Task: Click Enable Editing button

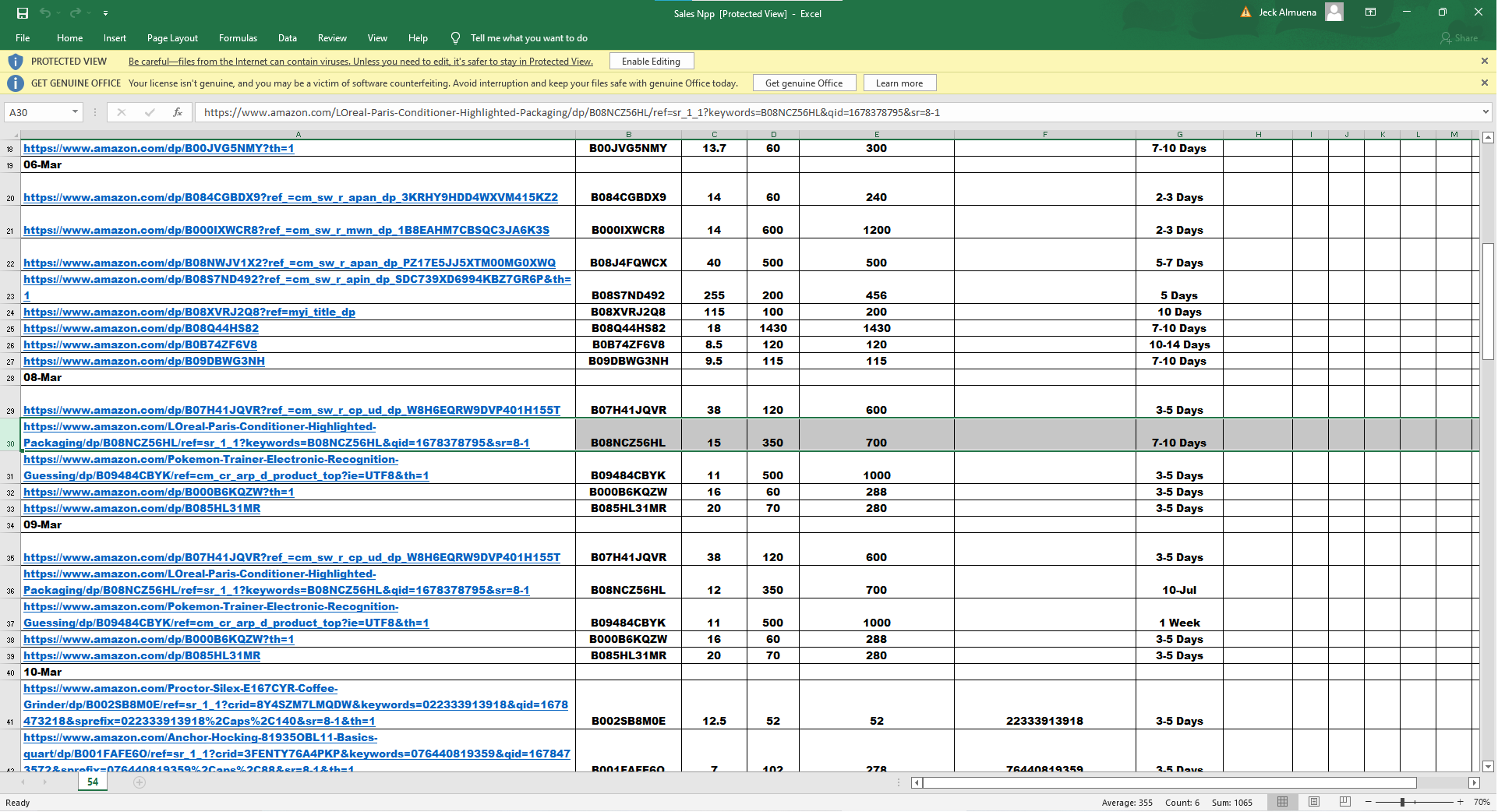Action: 651,62
